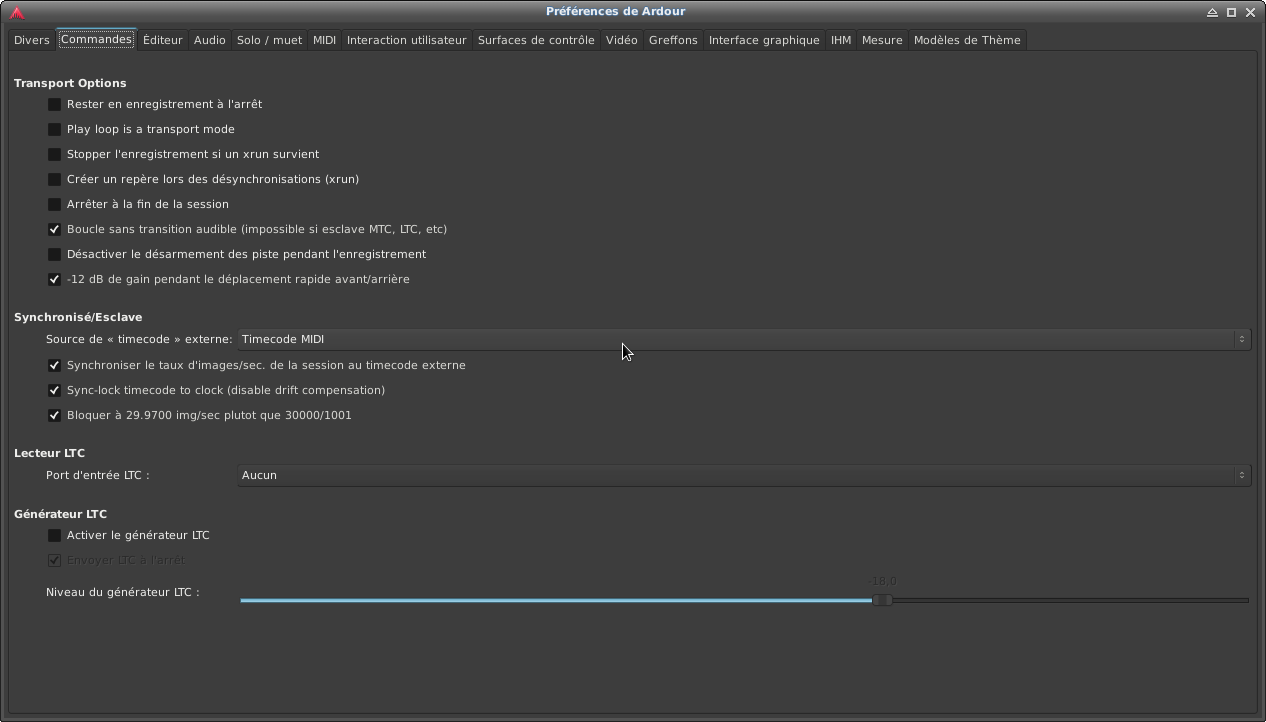Open Port d'entrée LTC dropdown showing Aucun

click(744, 475)
